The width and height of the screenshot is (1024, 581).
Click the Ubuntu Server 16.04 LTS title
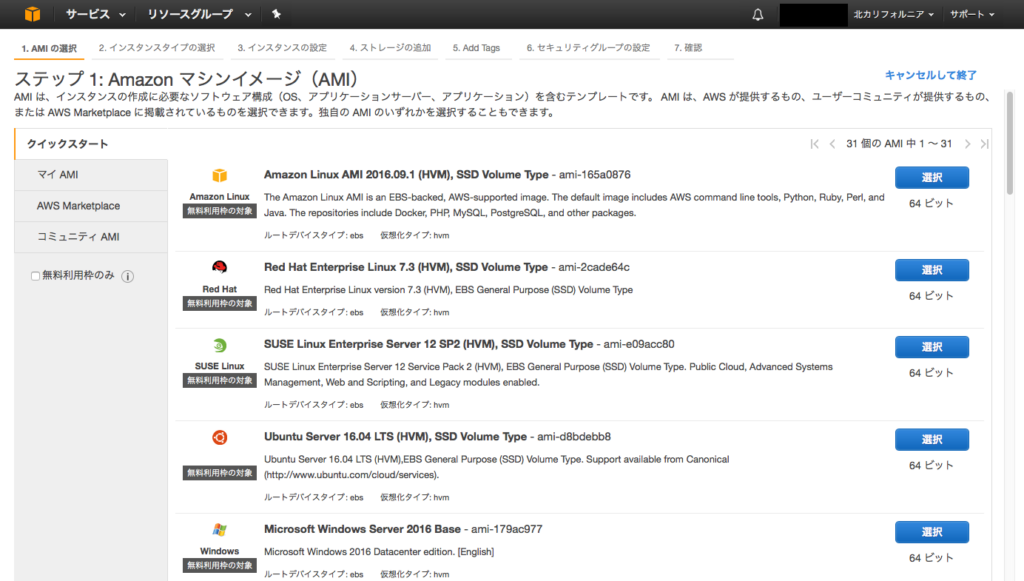click(395, 437)
